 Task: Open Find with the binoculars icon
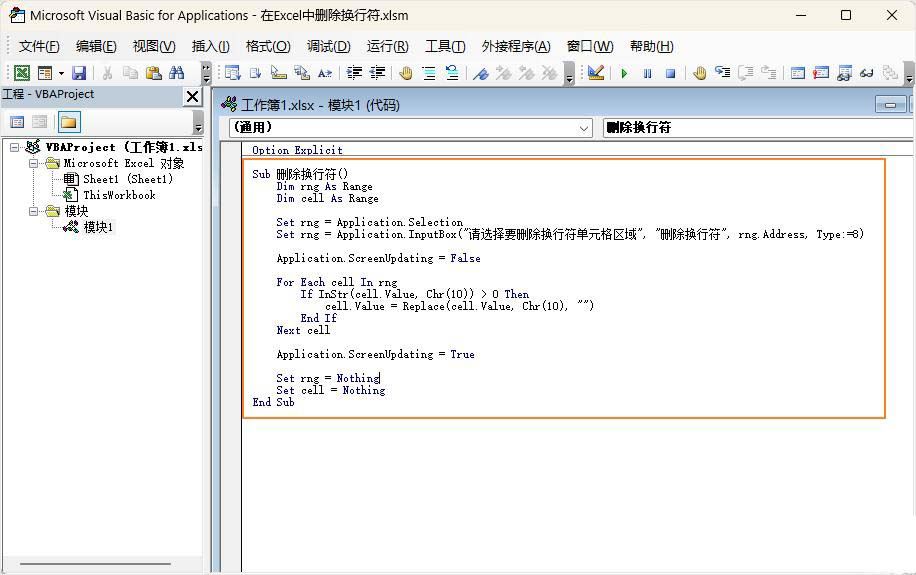click(x=176, y=72)
